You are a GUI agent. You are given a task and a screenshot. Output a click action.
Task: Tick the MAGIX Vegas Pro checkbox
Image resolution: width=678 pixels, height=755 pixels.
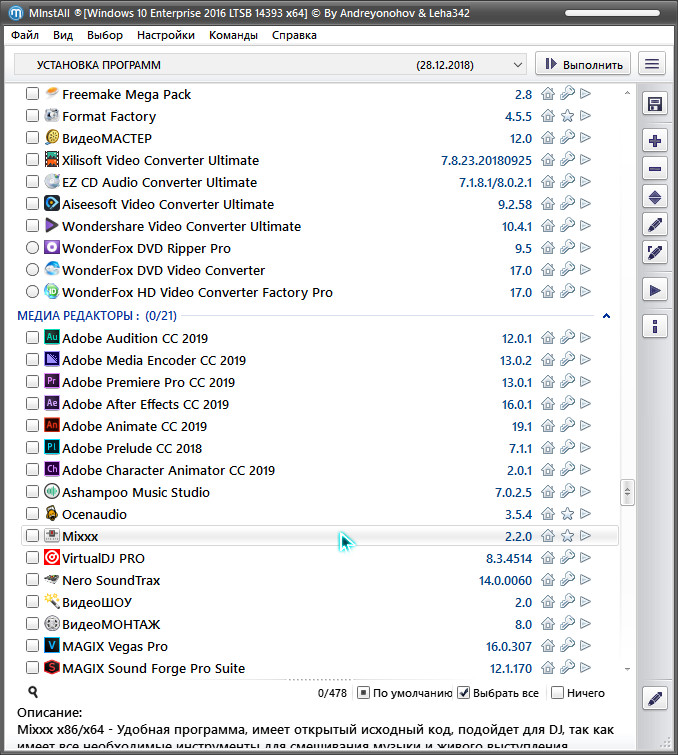coord(33,646)
